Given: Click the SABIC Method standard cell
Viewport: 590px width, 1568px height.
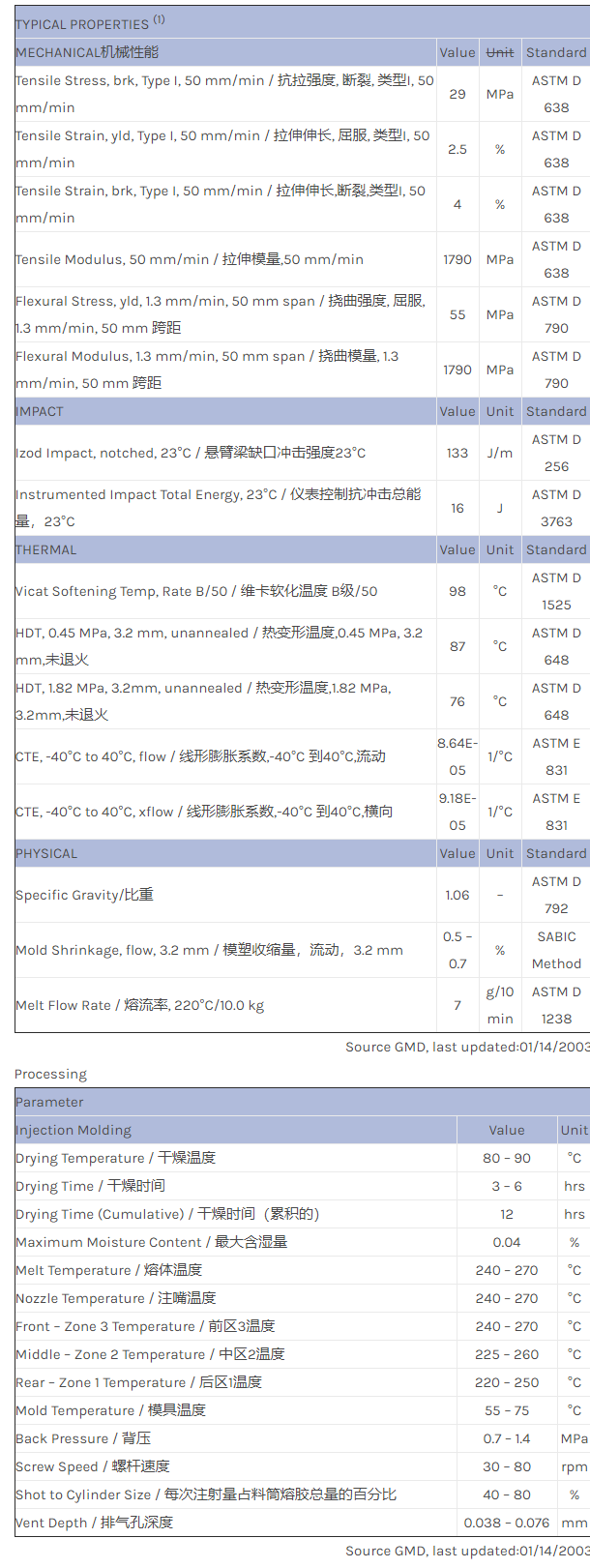Looking at the screenshot, I should click(x=556, y=950).
